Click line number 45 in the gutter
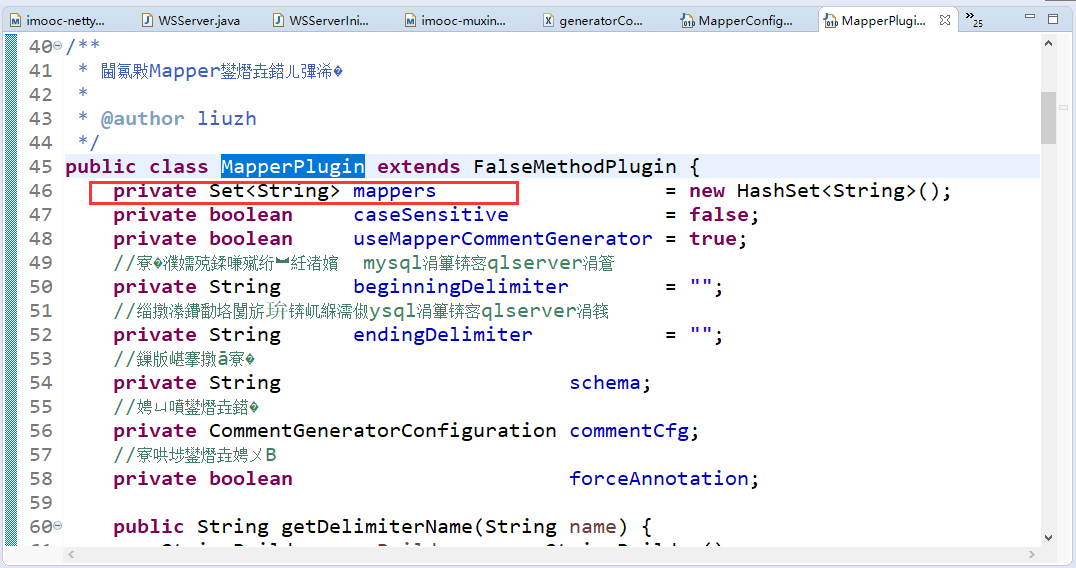1076x568 pixels. point(40,167)
